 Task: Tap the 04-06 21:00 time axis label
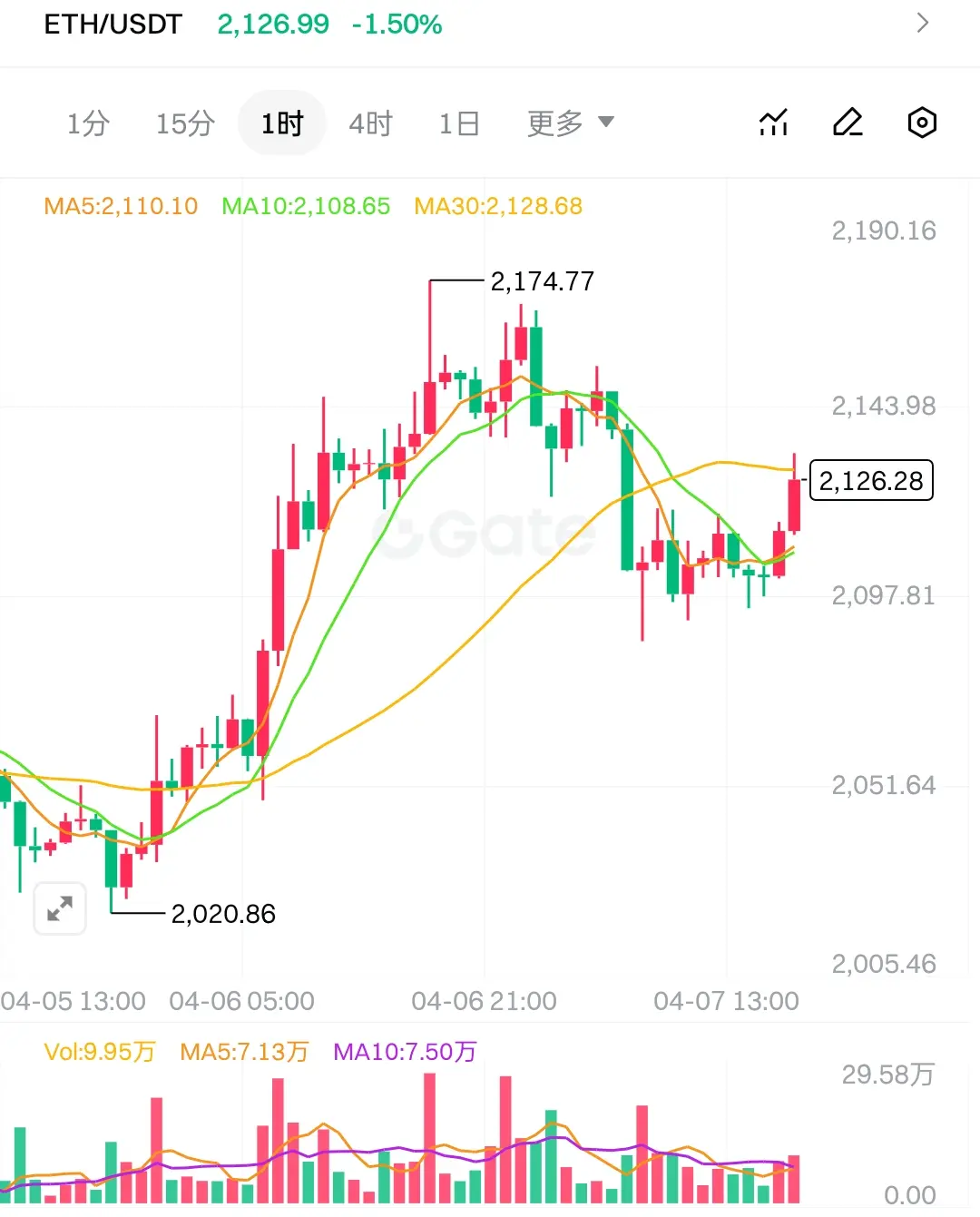pos(484,1001)
